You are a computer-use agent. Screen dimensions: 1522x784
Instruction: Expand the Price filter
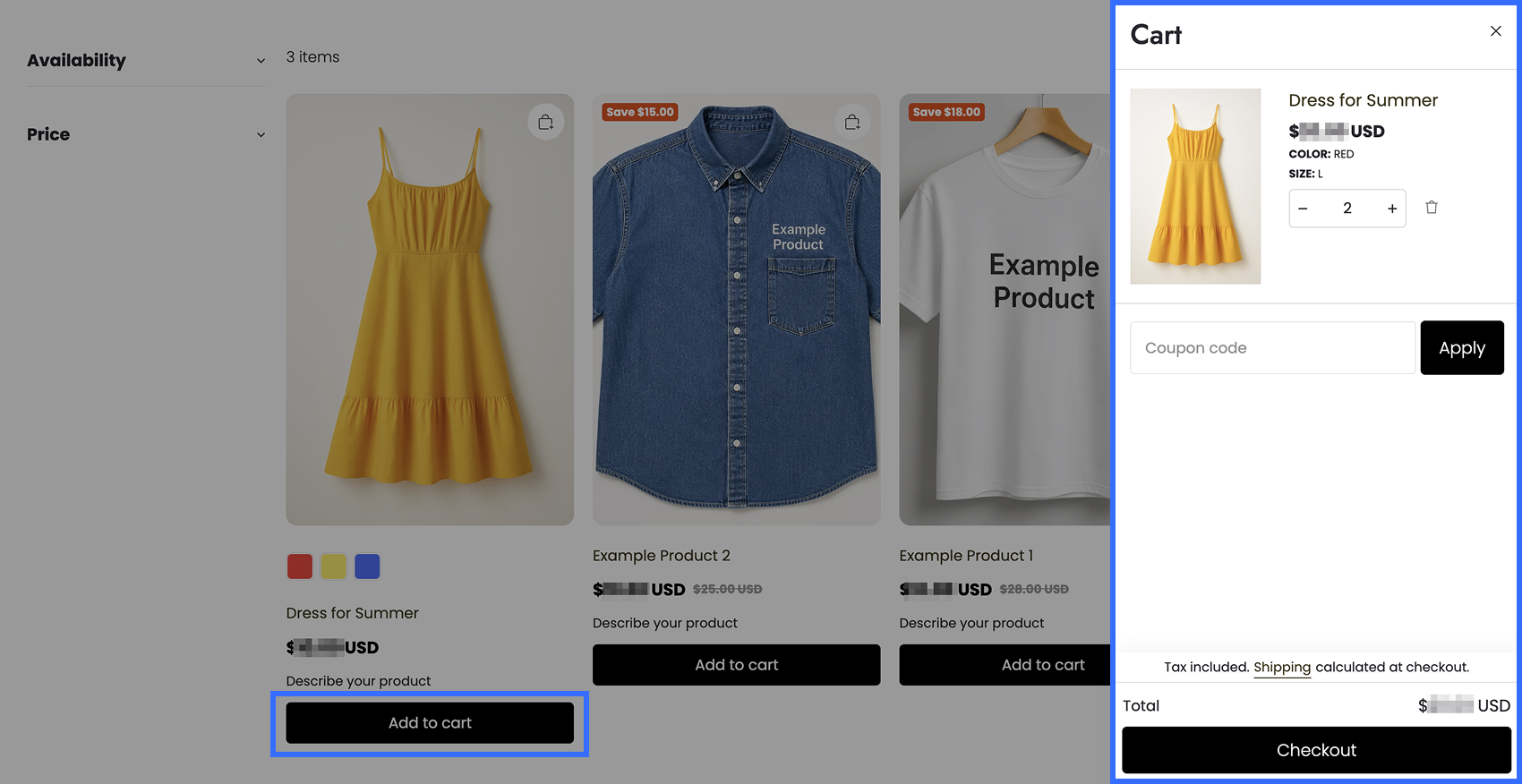pos(146,134)
